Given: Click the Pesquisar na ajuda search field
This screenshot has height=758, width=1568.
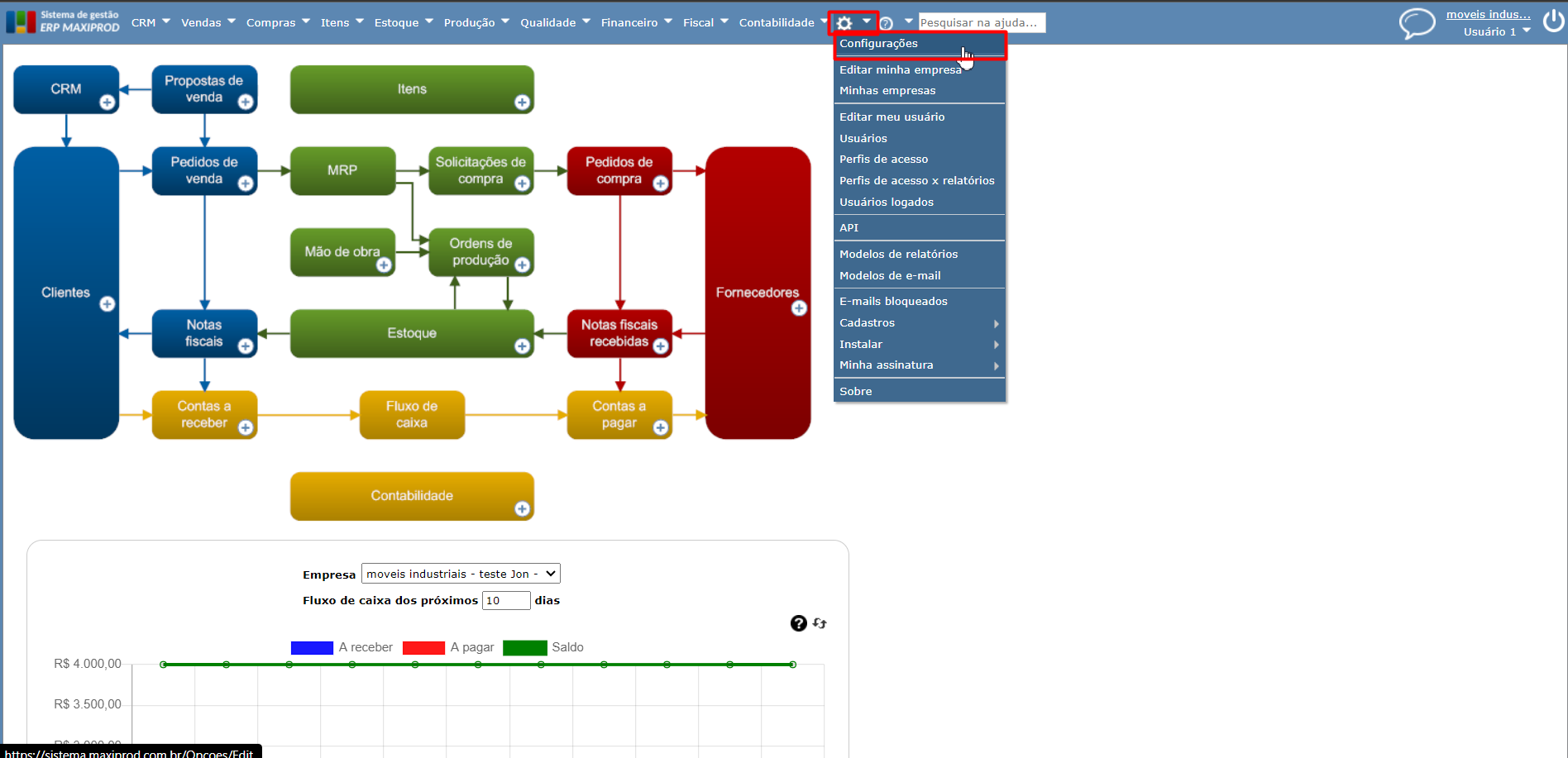Looking at the screenshot, I should (x=982, y=22).
